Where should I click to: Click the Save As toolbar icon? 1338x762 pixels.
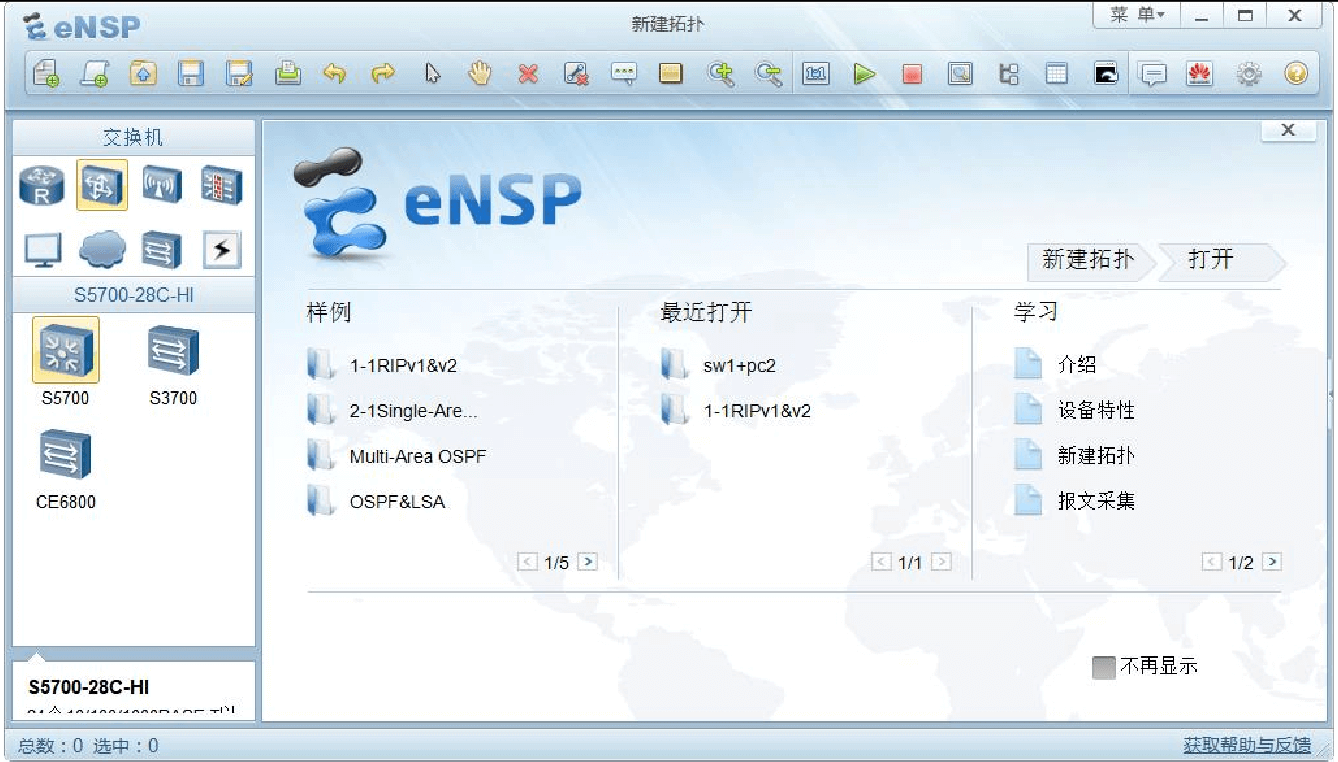(x=239, y=74)
